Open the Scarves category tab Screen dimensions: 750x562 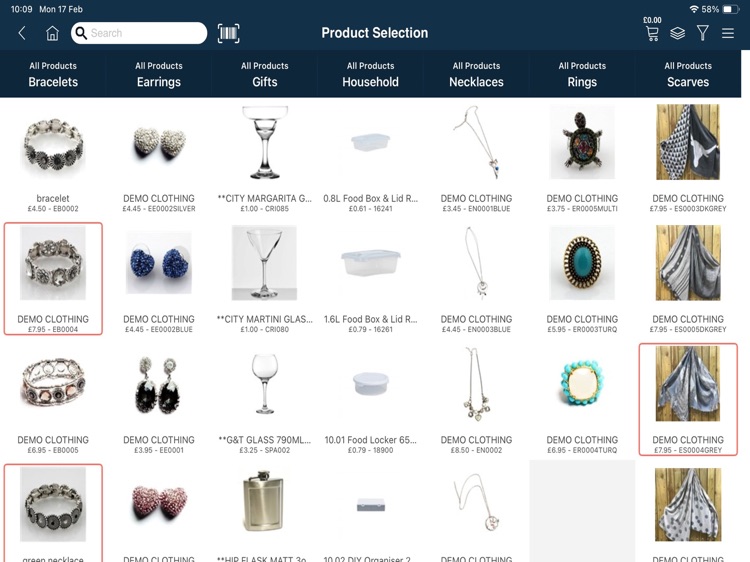(688, 75)
